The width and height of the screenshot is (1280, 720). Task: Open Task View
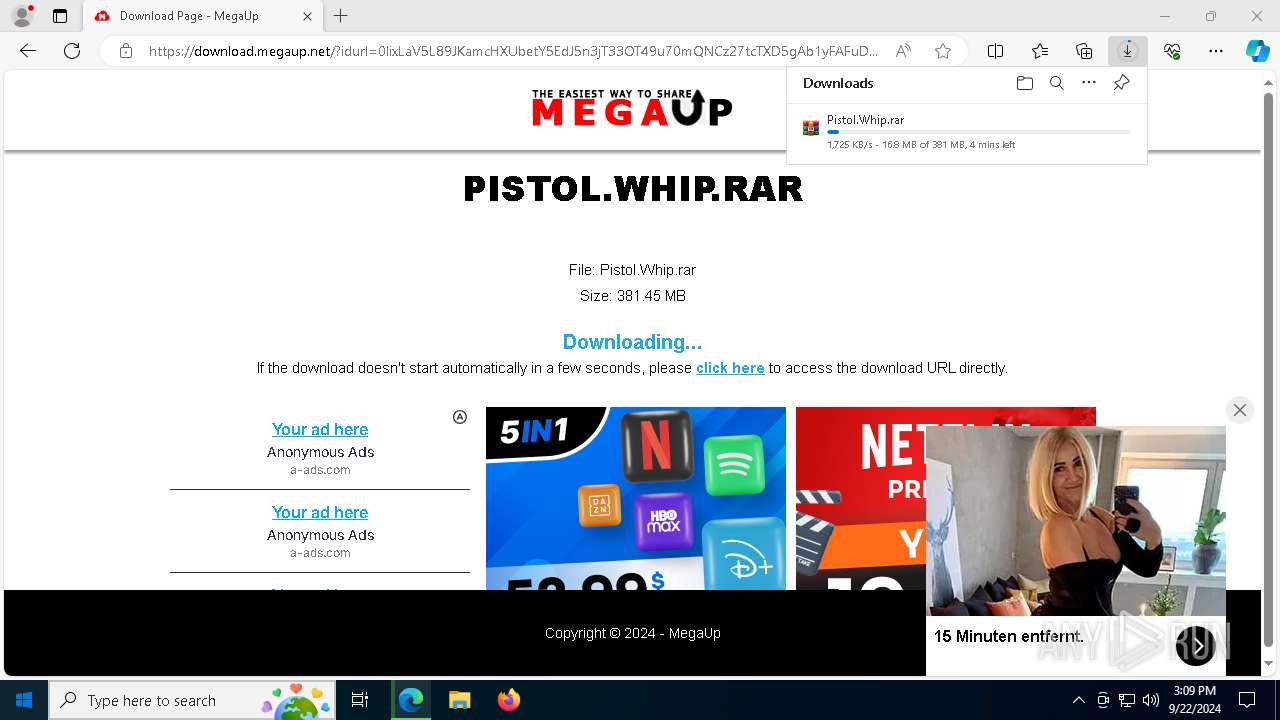[x=360, y=700]
